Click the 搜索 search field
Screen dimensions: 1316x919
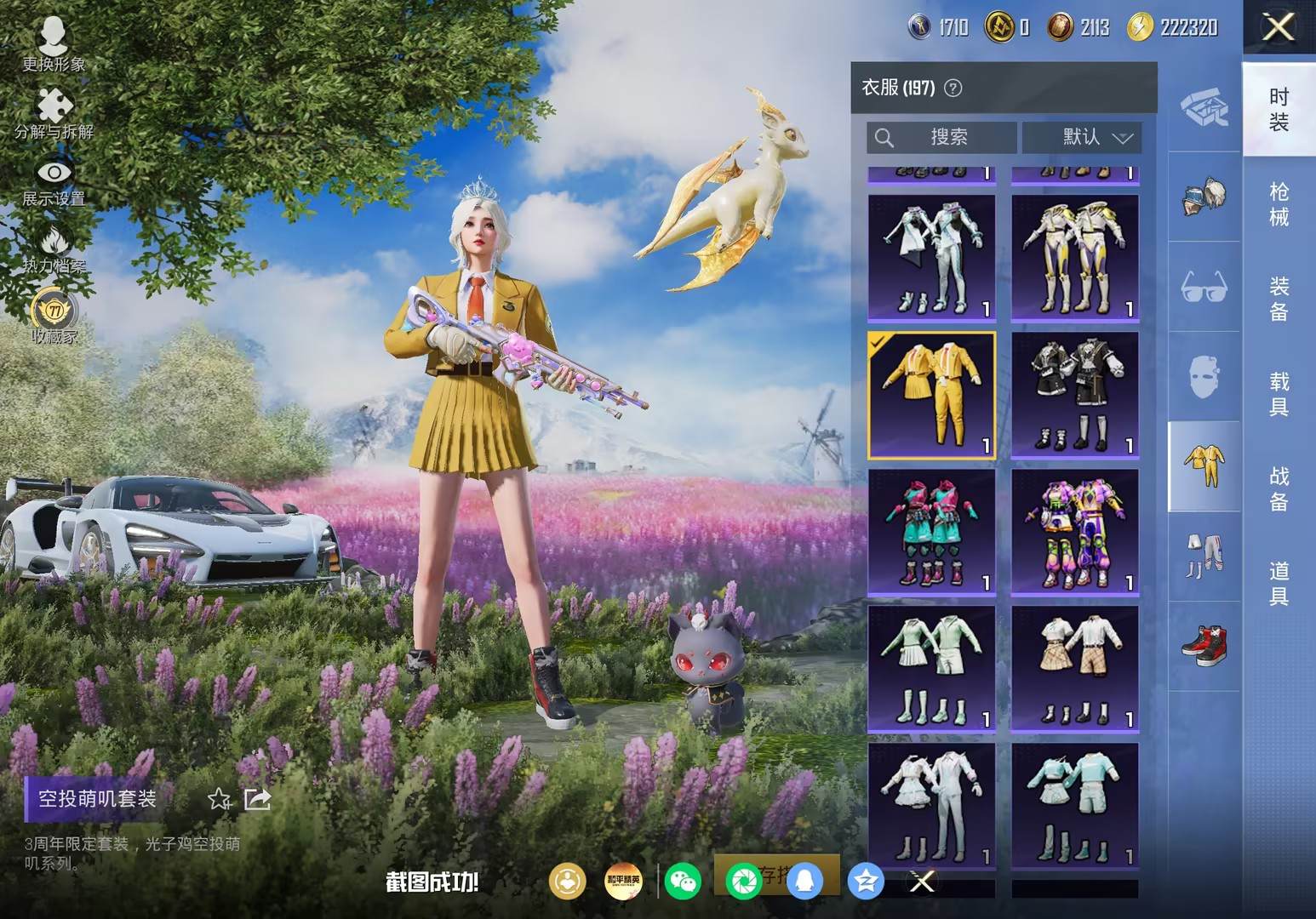pyautogui.click(x=941, y=137)
